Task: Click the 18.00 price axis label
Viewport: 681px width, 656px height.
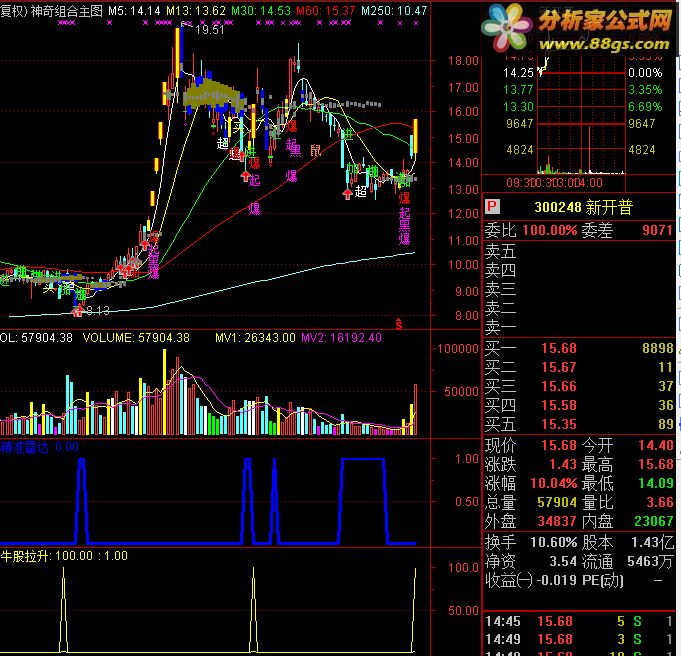Action: coord(463,60)
